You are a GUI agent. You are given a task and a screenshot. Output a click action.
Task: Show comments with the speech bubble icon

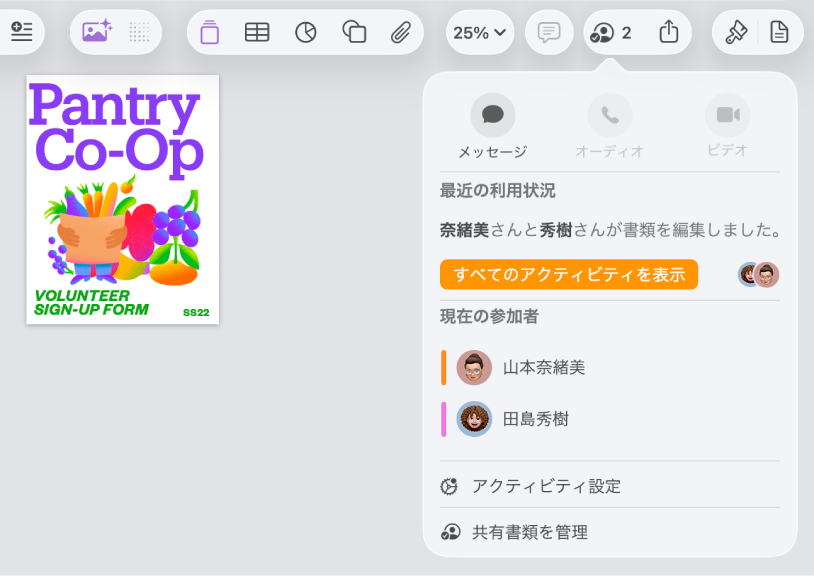tap(548, 32)
